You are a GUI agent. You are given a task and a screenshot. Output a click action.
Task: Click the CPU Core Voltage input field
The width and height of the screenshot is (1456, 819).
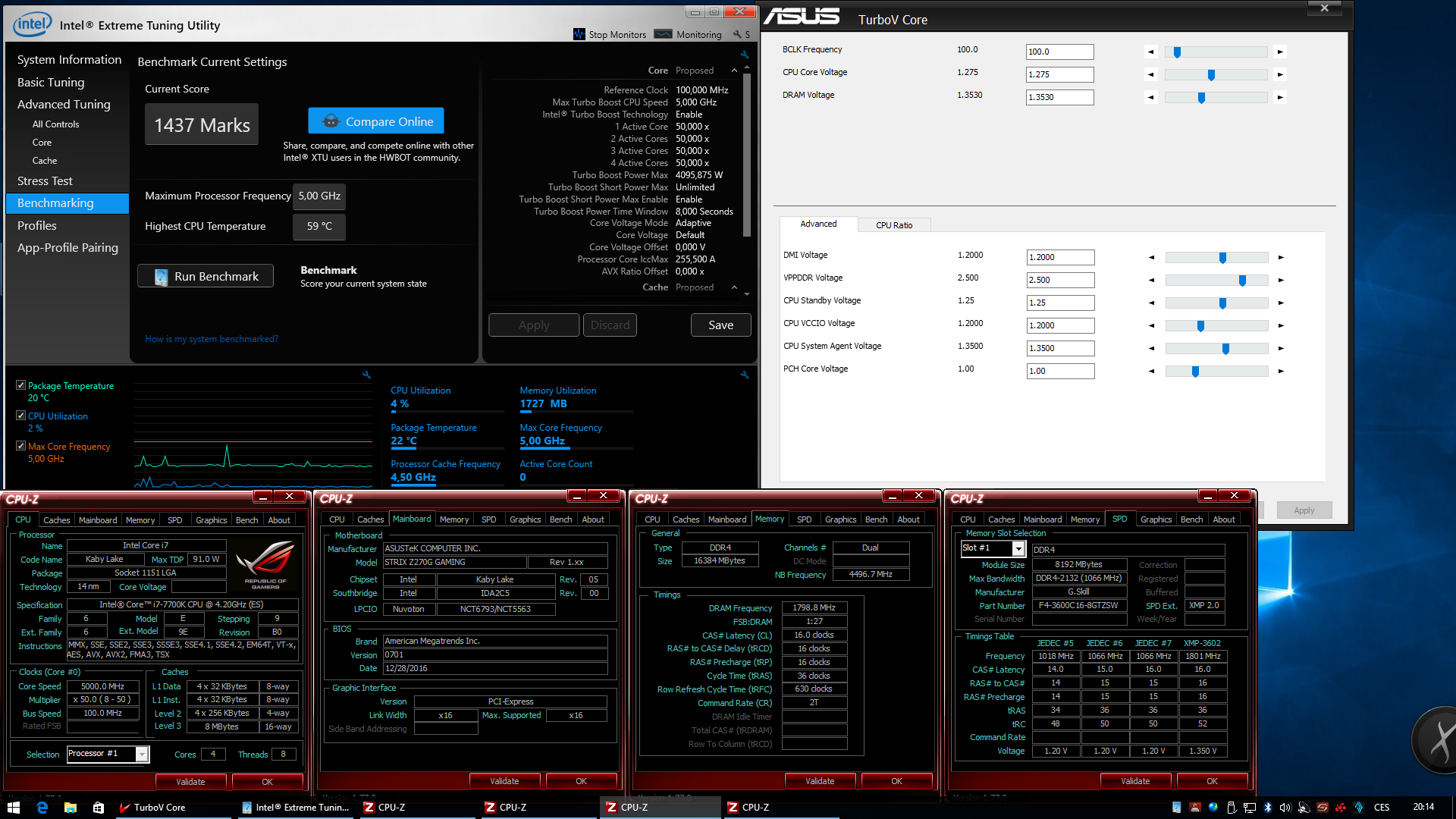point(1059,74)
